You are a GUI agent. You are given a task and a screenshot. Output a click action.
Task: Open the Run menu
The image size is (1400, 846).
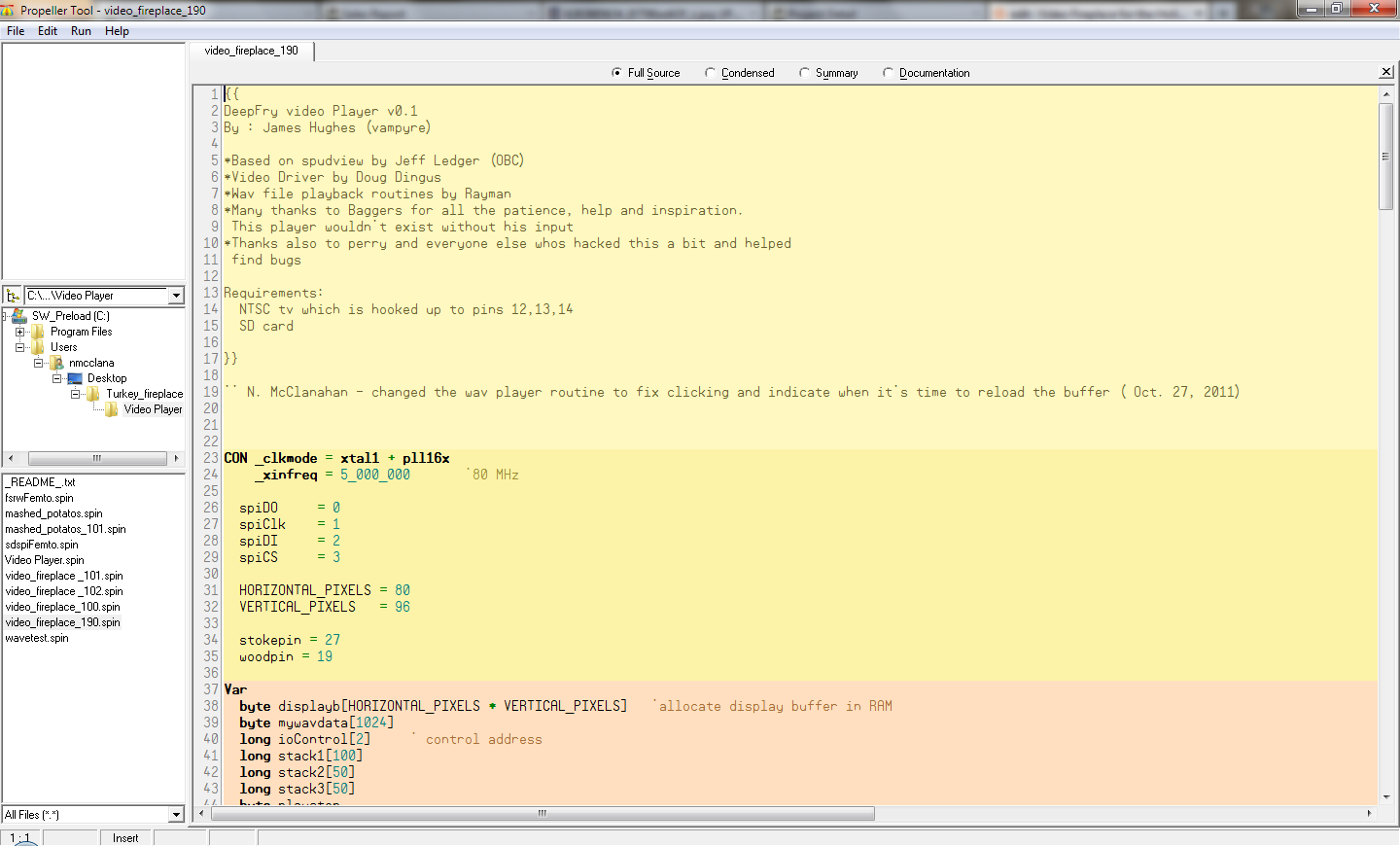[81, 31]
